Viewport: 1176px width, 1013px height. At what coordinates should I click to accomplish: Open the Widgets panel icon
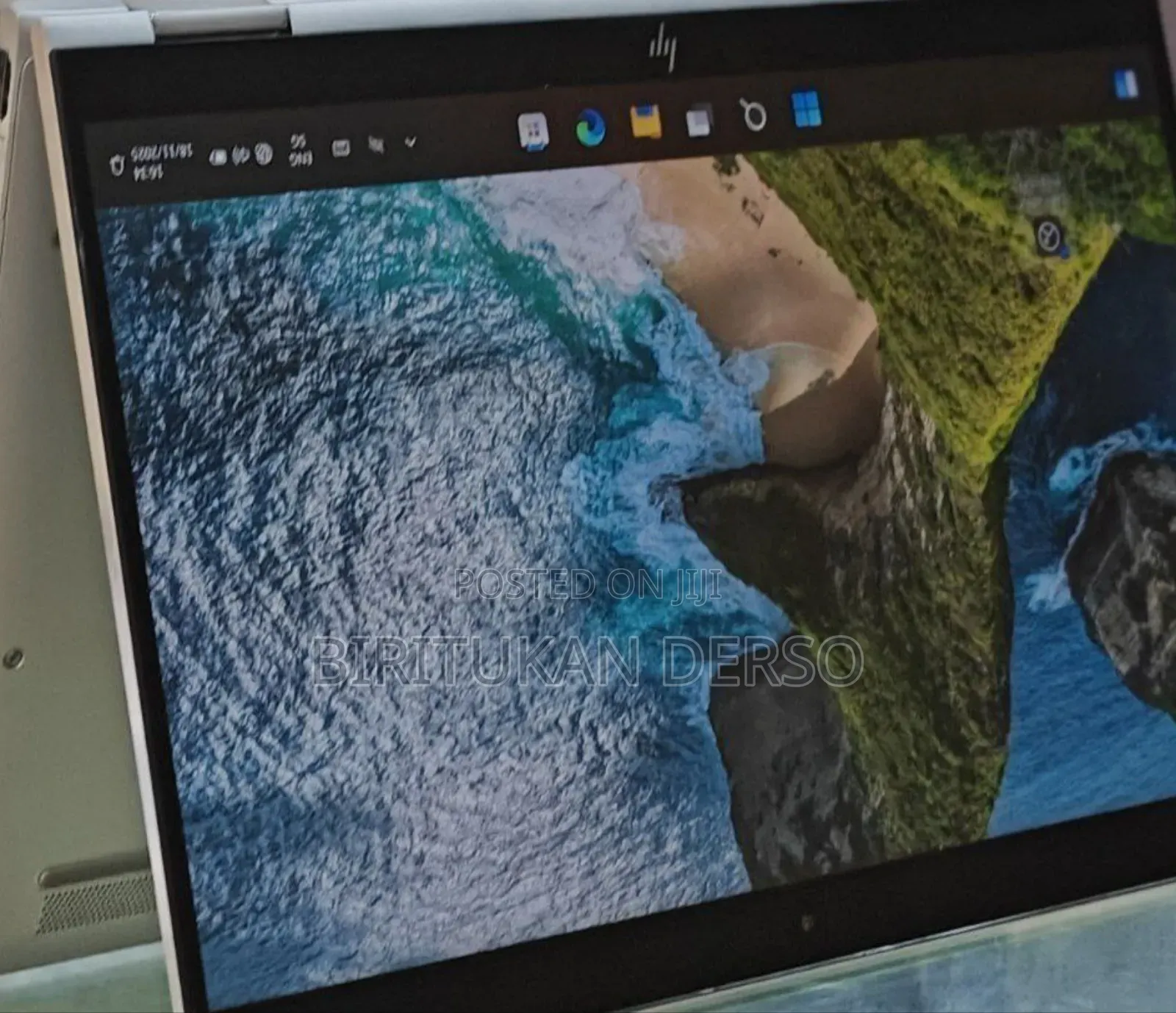click(1125, 84)
